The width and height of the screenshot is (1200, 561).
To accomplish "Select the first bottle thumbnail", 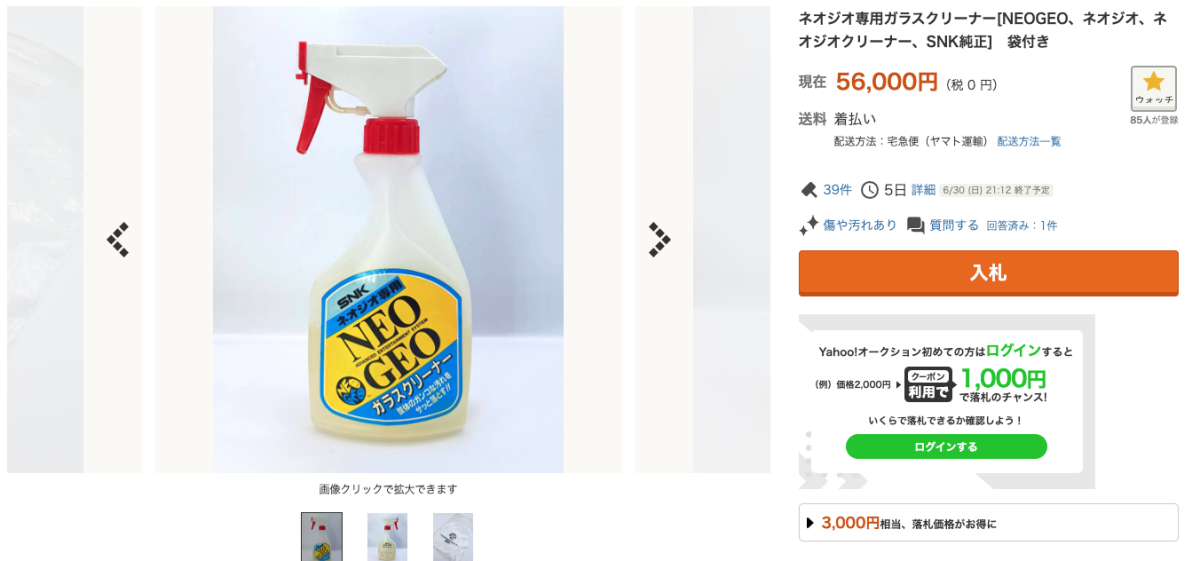I will point(322,537).
